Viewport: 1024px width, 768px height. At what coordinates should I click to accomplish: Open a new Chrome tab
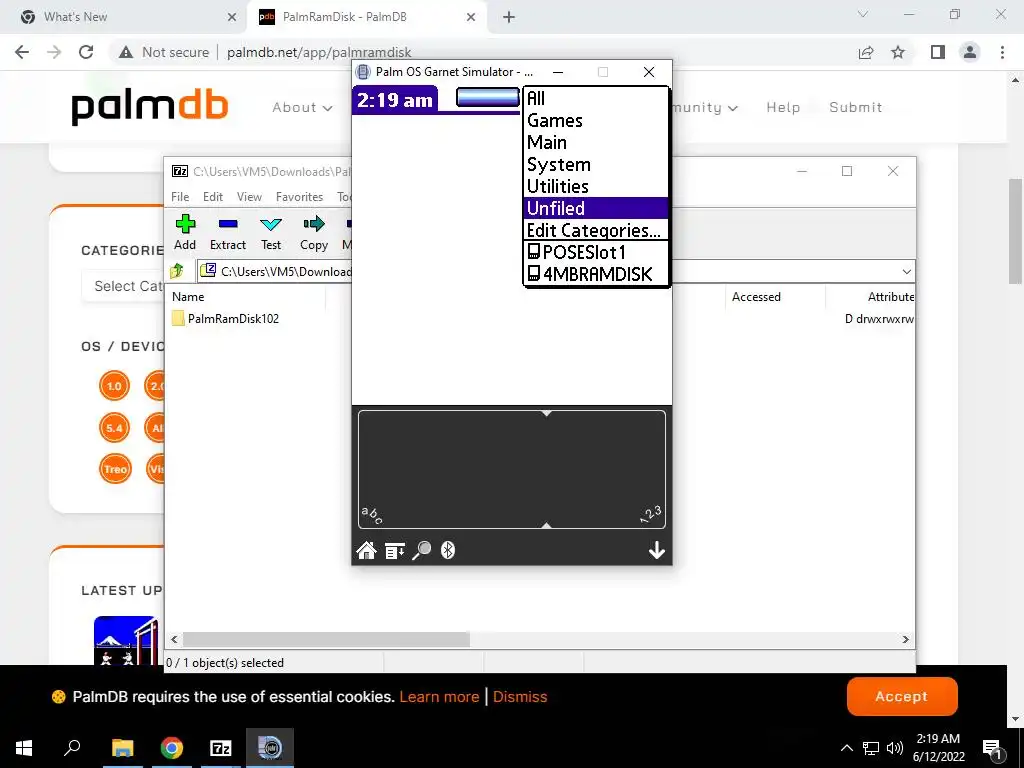(x=509, y=17)
